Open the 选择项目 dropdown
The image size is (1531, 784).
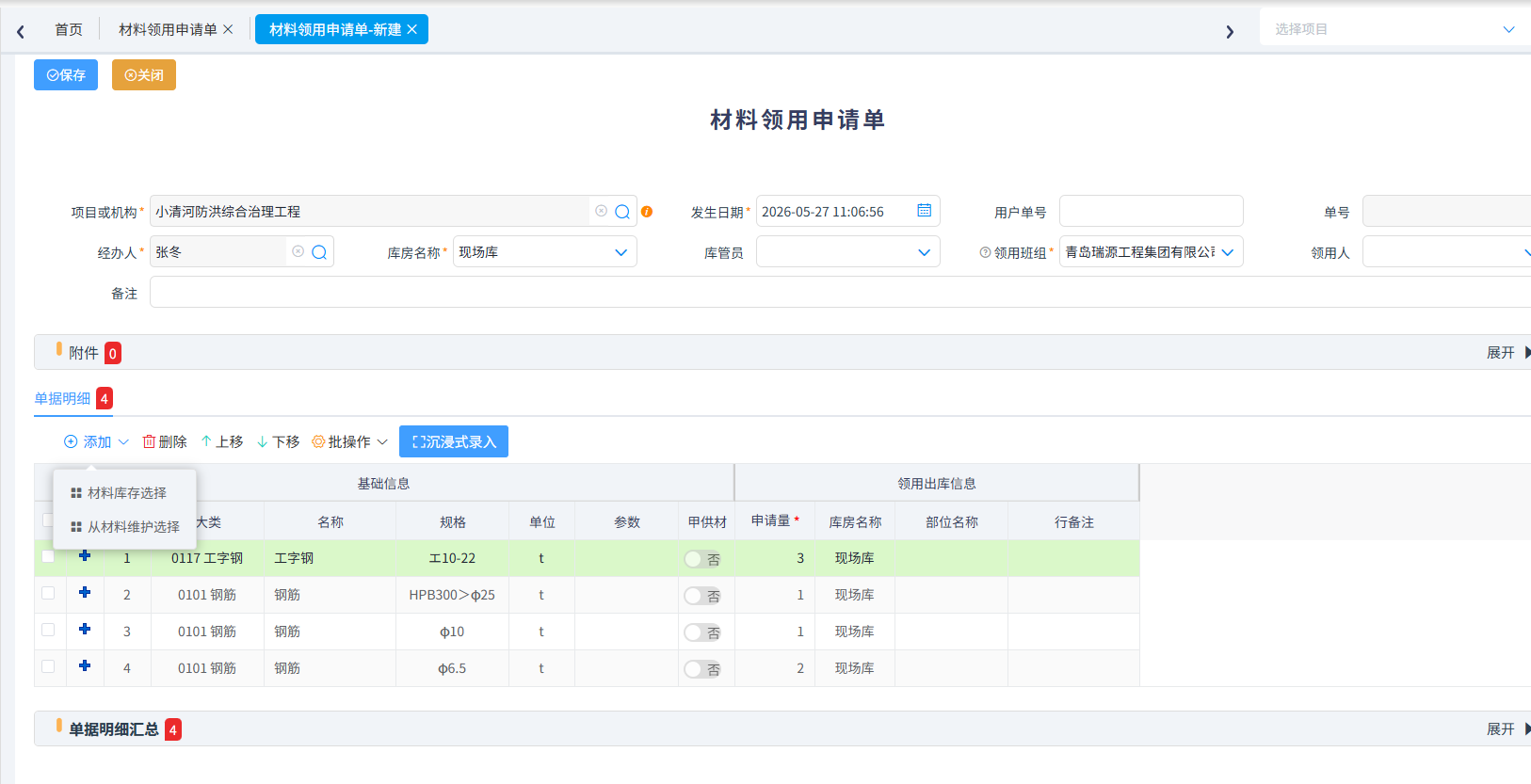(1395, 29)
